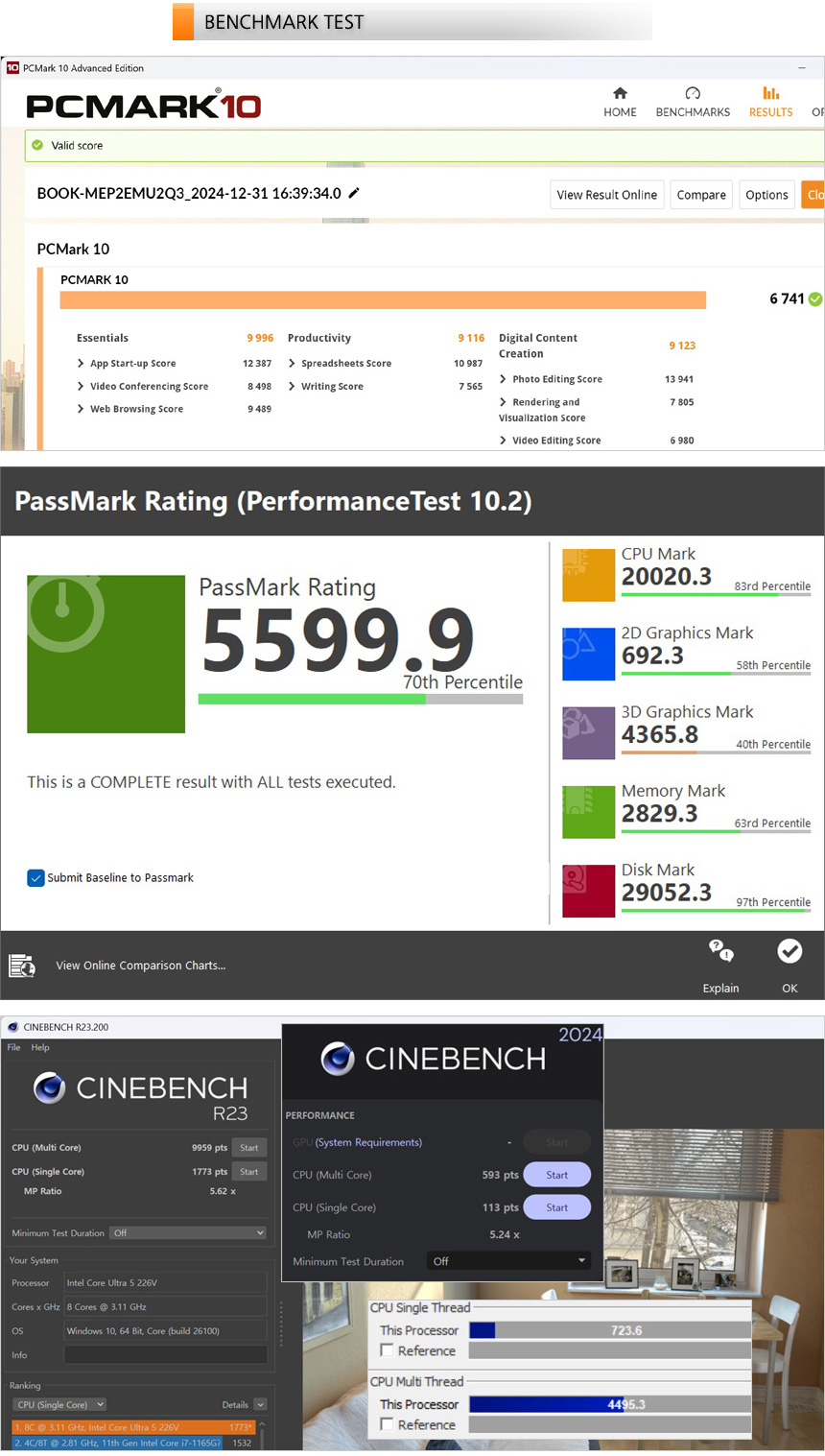Click the Results bar chart icon

(x=770, y=93)
